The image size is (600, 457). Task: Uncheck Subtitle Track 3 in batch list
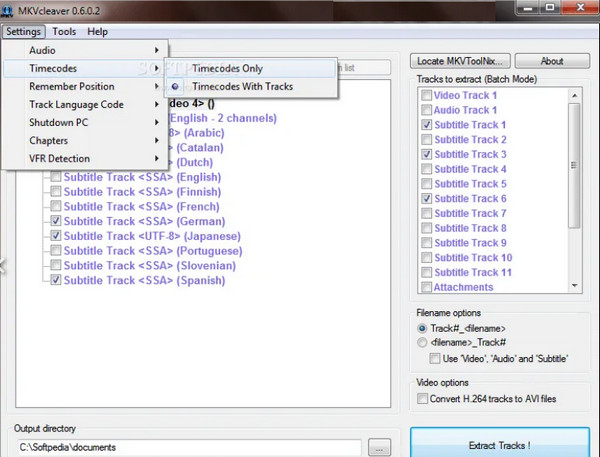(426, 154)
